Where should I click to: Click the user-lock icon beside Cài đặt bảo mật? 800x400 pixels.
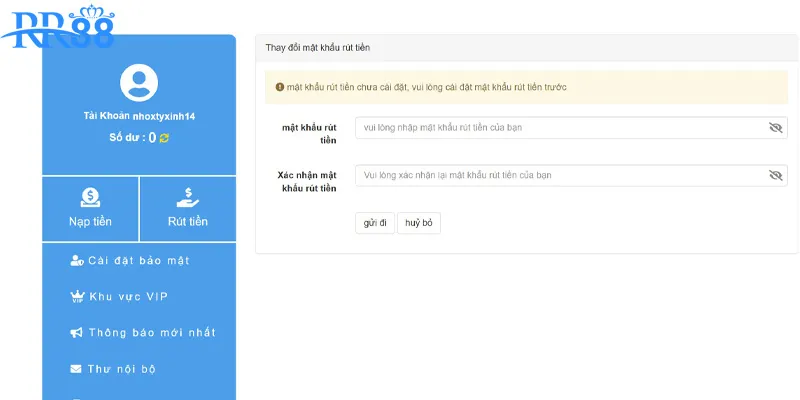(77, 260)
